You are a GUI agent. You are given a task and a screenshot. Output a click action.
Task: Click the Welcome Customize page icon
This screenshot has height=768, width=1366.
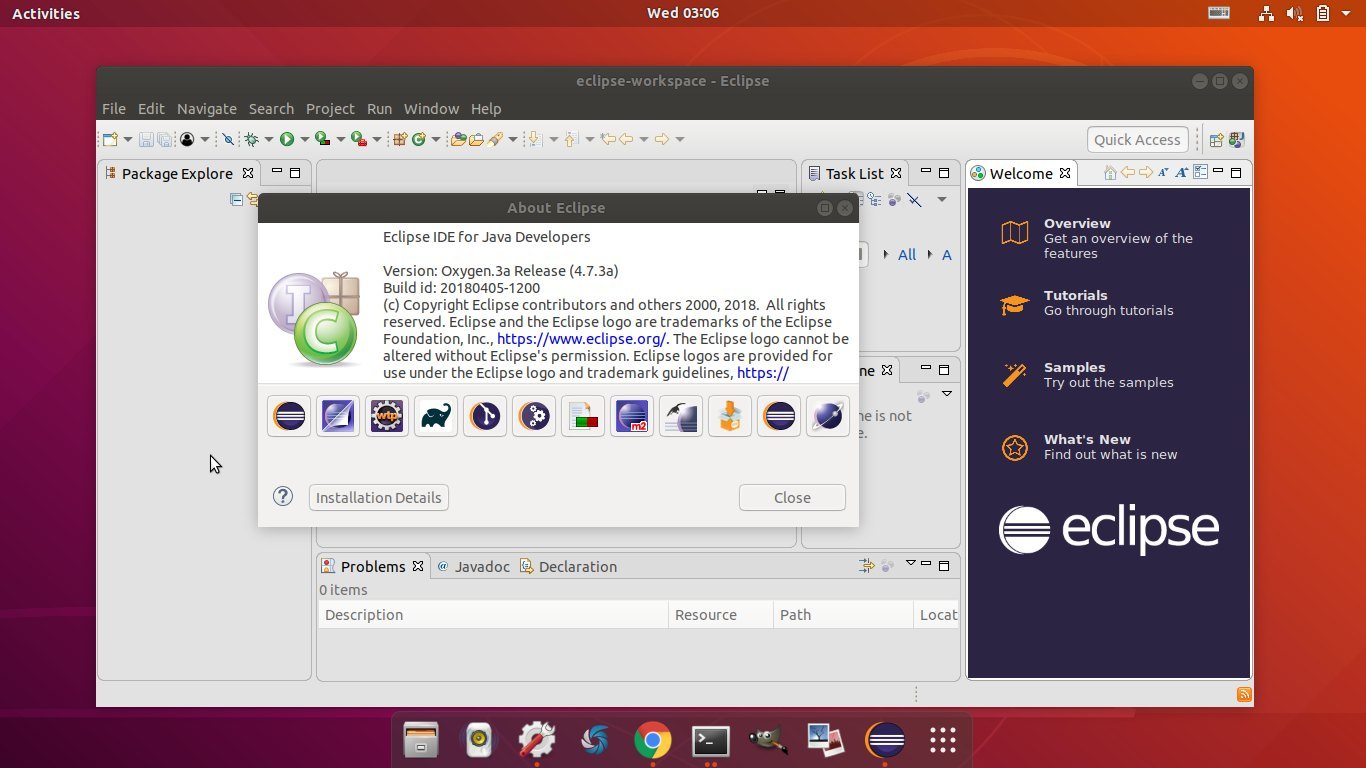point(1201,172)
